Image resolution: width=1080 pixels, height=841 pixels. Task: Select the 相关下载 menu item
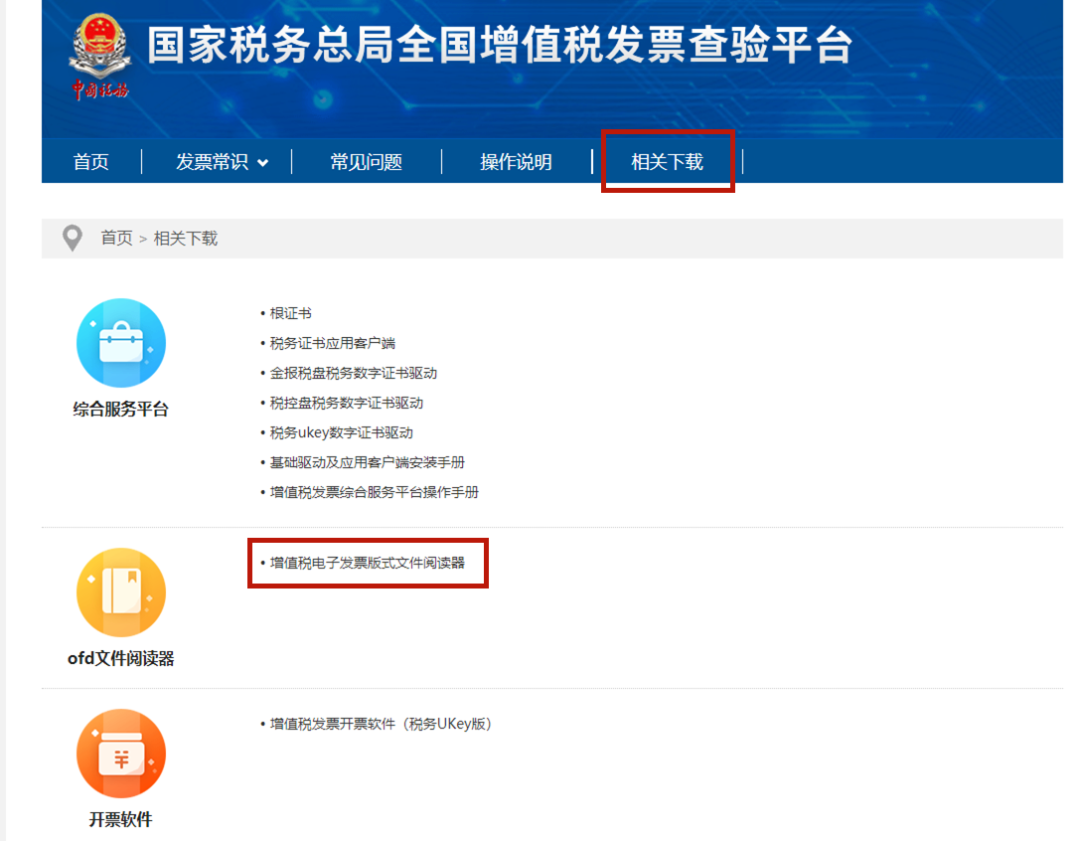[x=667, y=162]
